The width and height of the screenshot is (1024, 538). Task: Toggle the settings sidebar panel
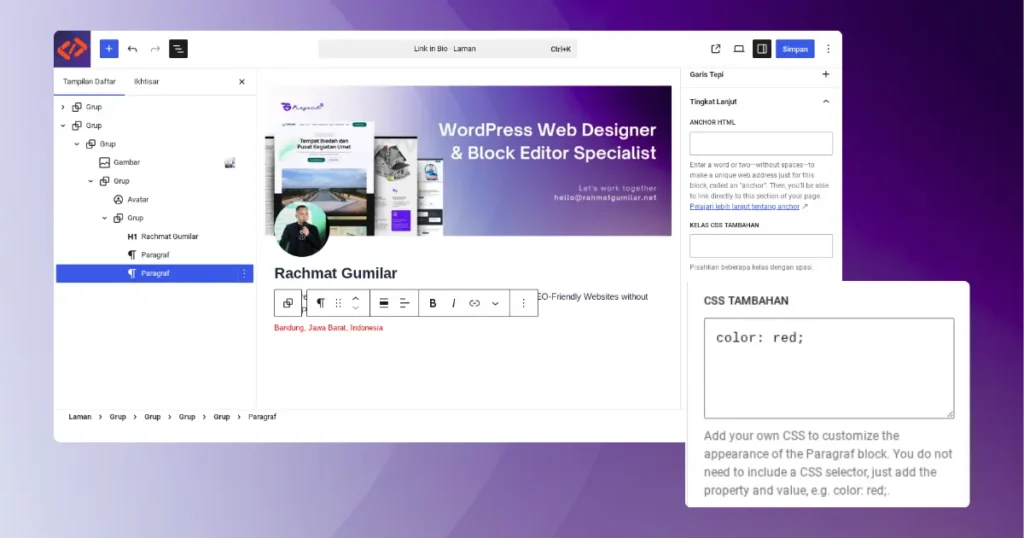pyautogui.click(x=761, y=49)
